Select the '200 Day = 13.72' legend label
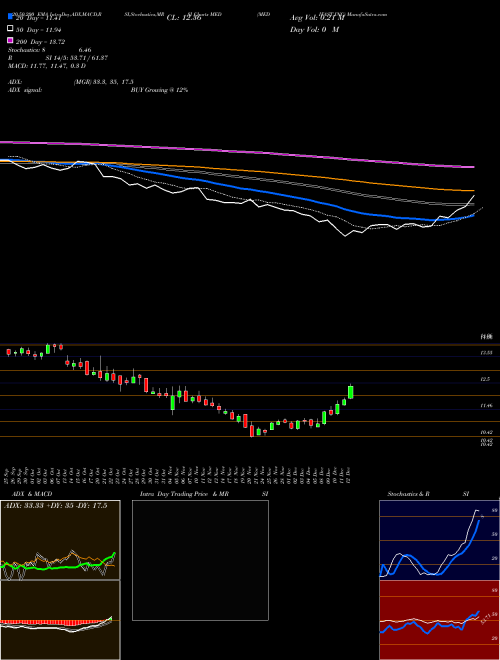The image size is (500, 660). (41, 42)
